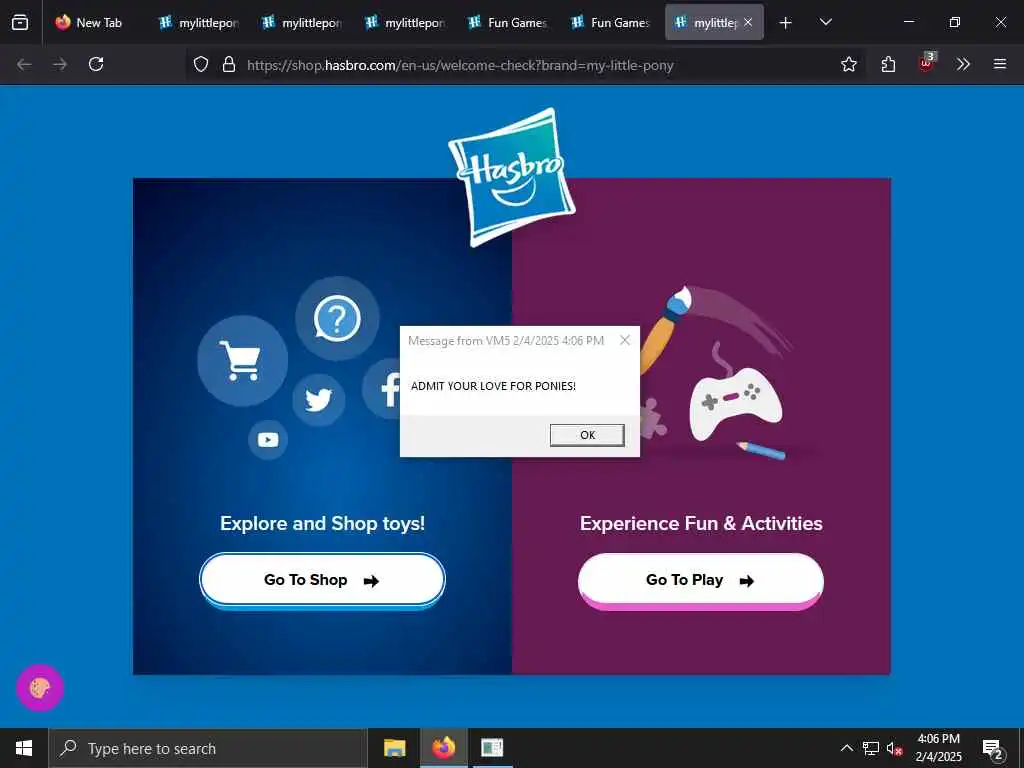Image resolution: width=1024 pixels, height=768 pixels.
Task: Click the game controller illustration
Action: point(736,404)
